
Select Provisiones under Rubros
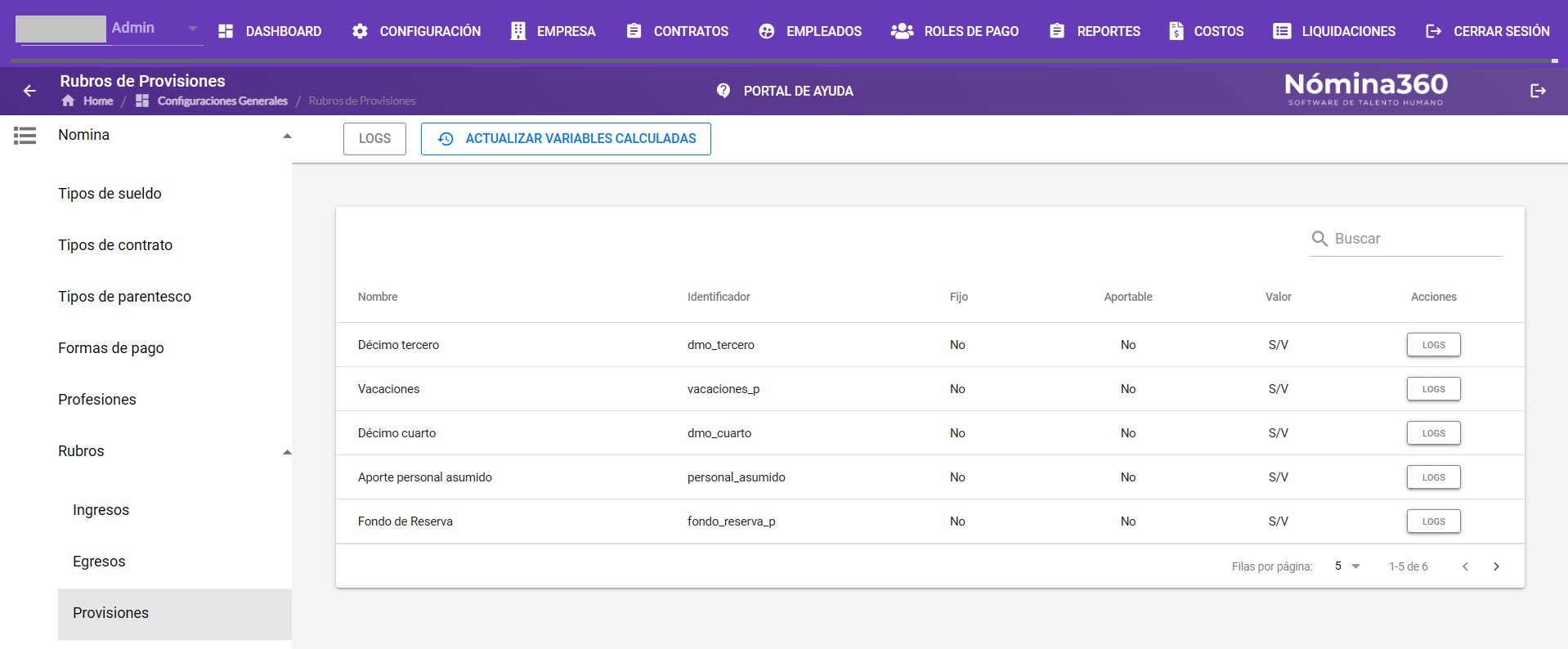[x=175, y=614]
